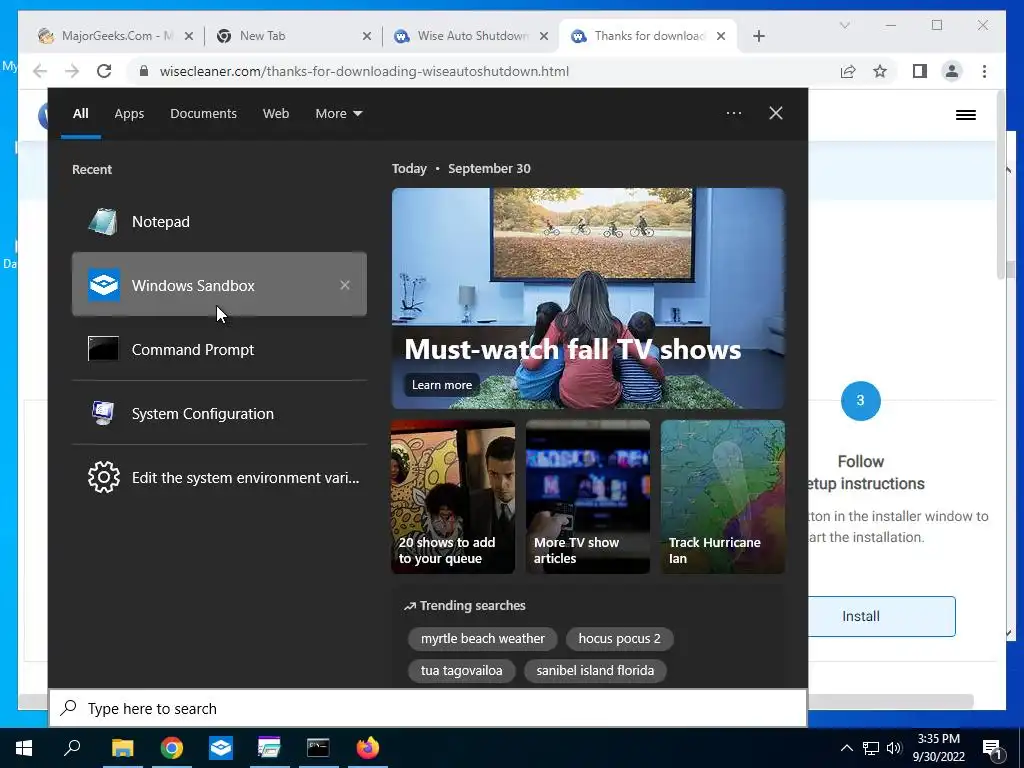Click the webpage vertical scrollbar
Screen dimensions: 1024x768
click(1000, 186)
